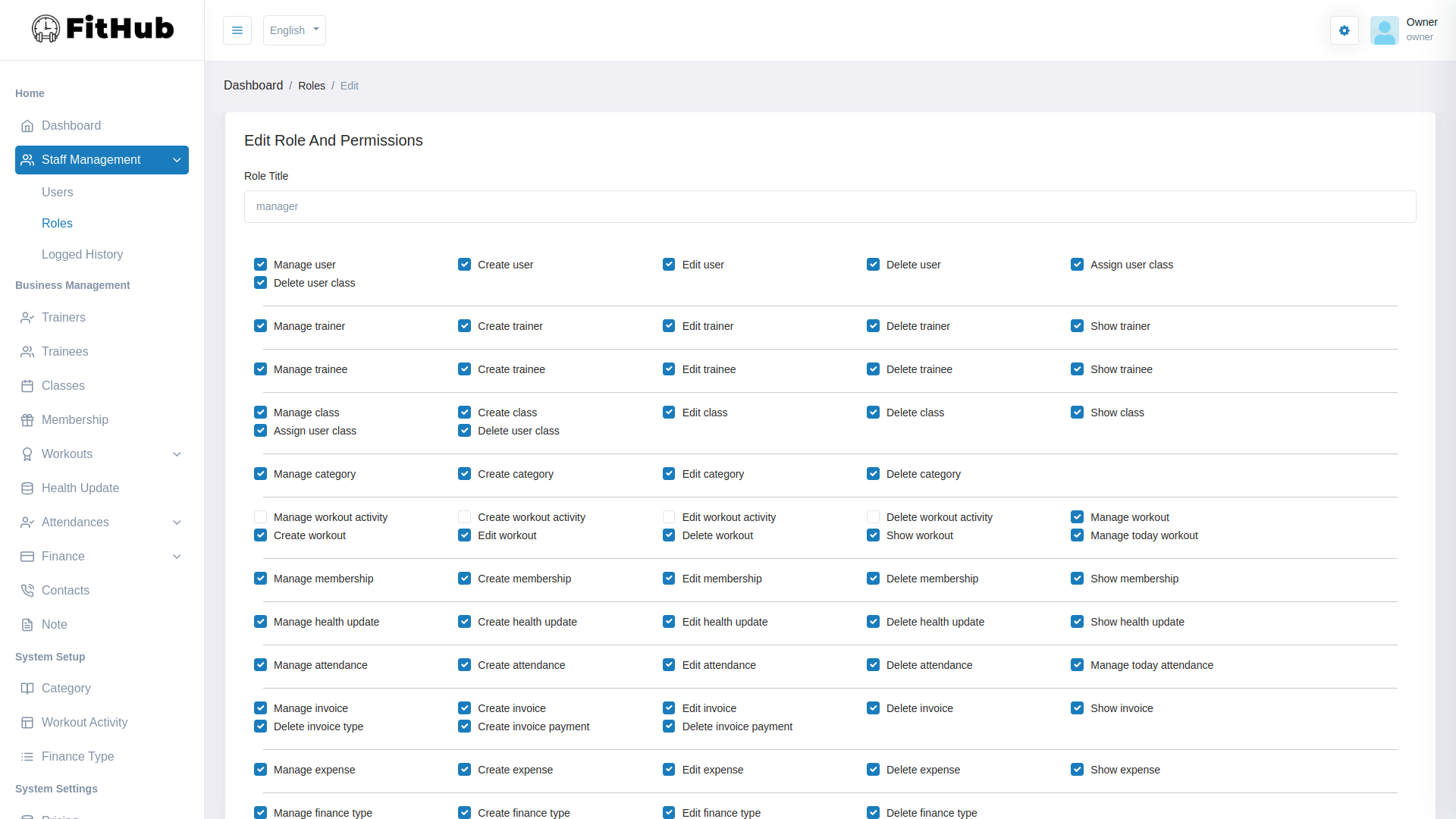Image resolution: width=1456 pixels, height=819 pixels.
Task: Click the Health Update database icon
Action: point(27,488)
